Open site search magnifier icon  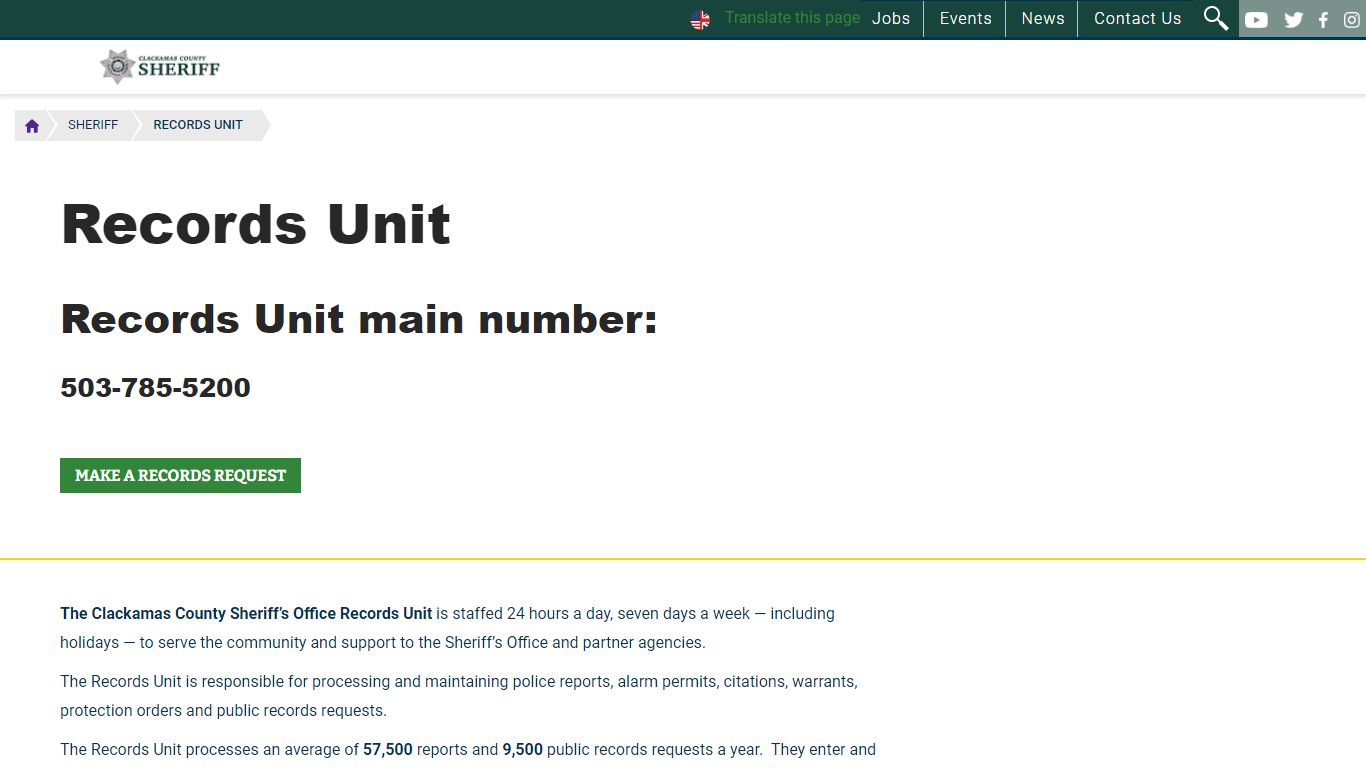(x=1216, y=18)
